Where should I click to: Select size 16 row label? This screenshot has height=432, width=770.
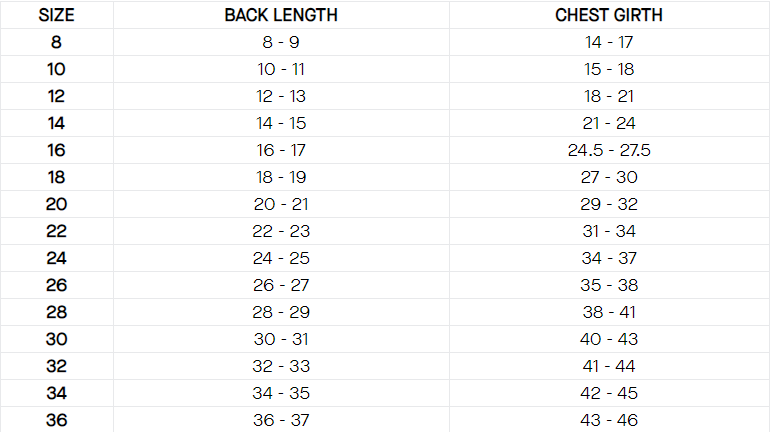(57, 150)
